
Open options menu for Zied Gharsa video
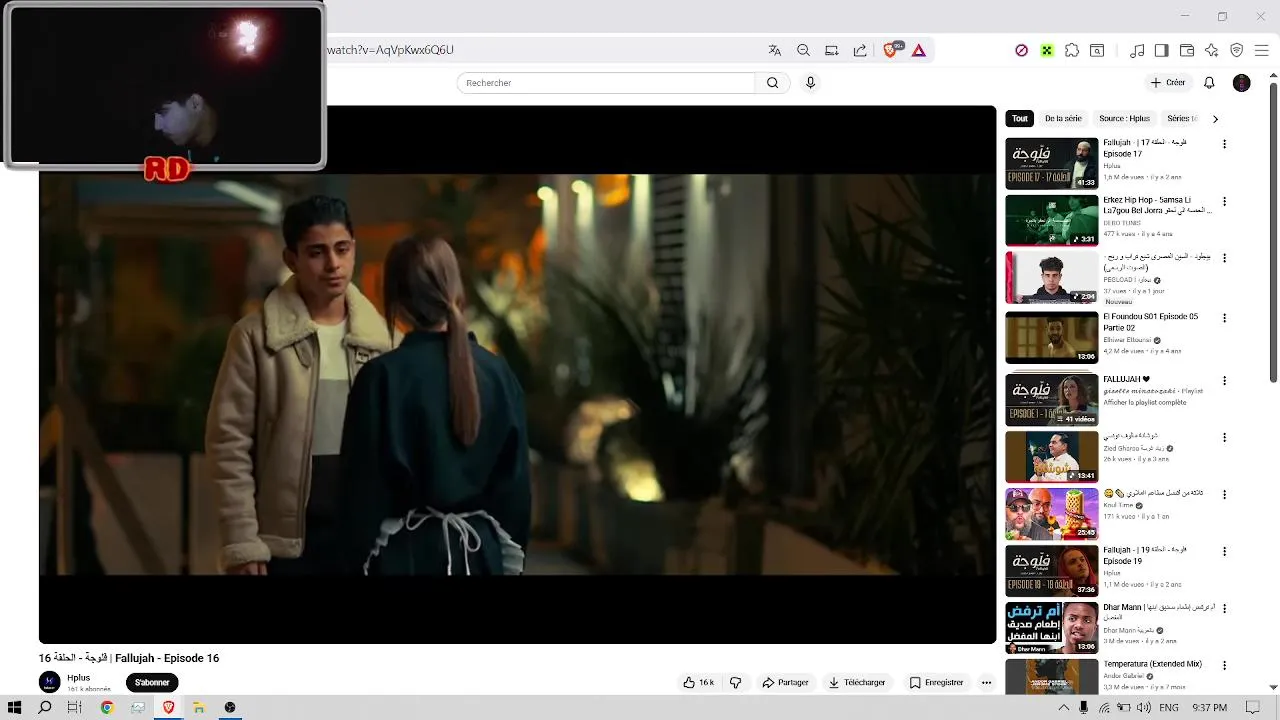coord(1224,438)
